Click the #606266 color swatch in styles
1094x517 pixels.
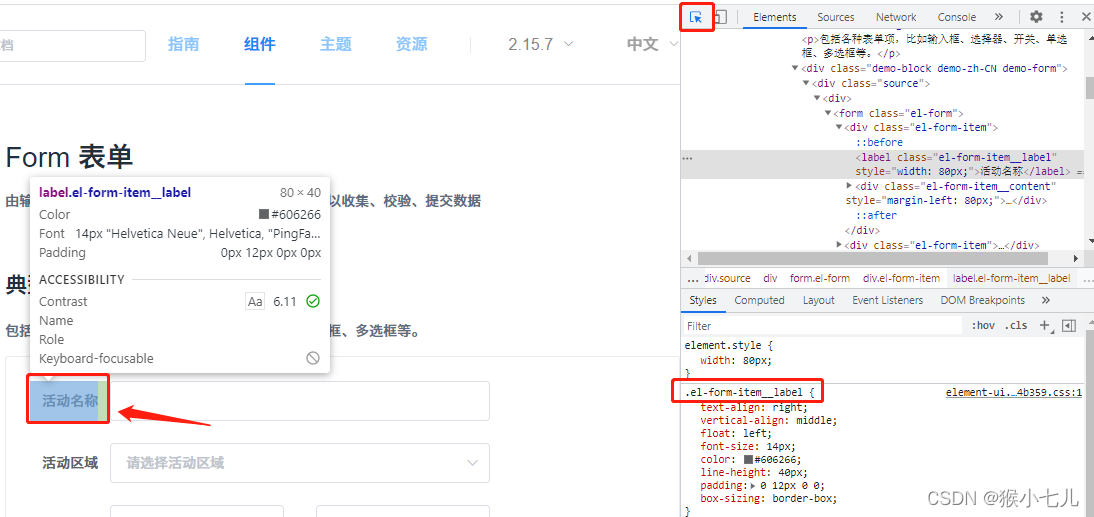tap(749, 460)
